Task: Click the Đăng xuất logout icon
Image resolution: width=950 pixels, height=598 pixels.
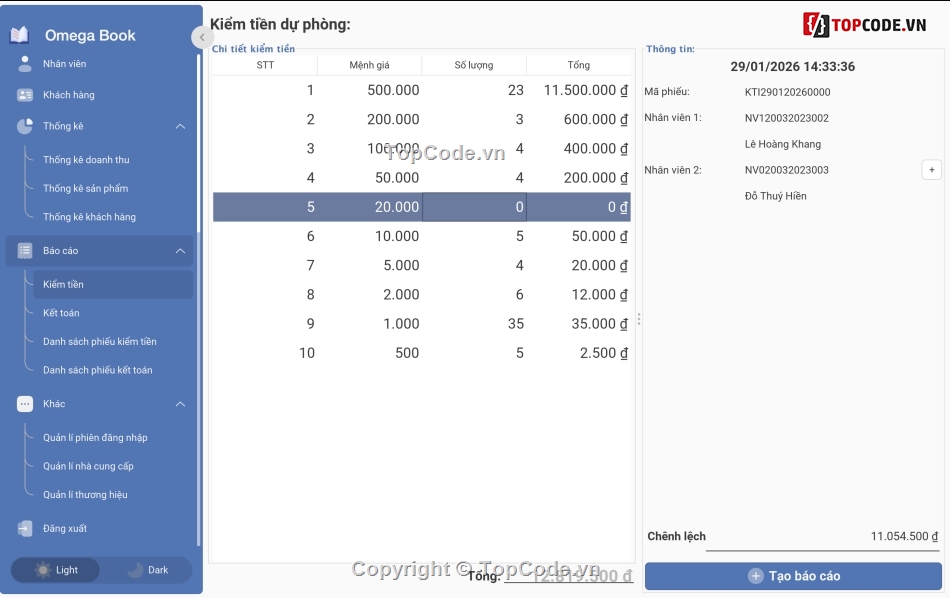Action: tap(25, 528)
